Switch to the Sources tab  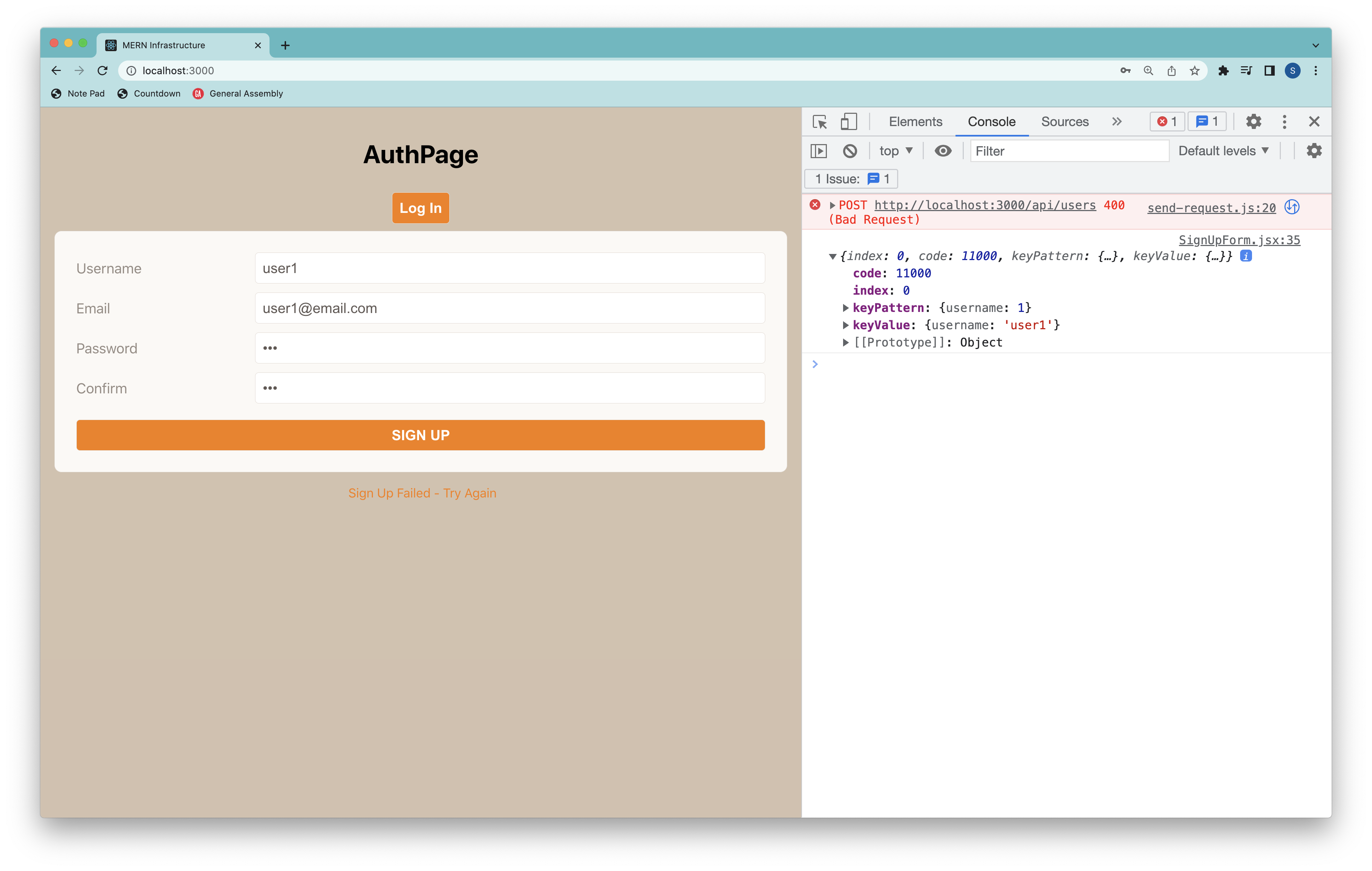[x=1064, y=122]
